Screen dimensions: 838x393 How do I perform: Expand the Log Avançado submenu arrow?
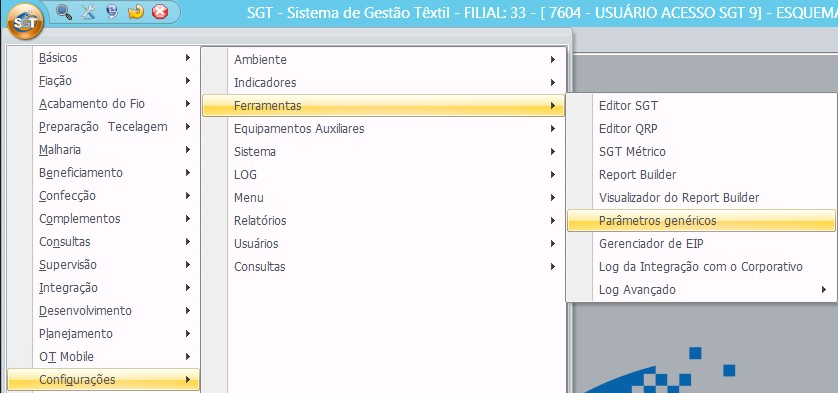click(824, 290)
